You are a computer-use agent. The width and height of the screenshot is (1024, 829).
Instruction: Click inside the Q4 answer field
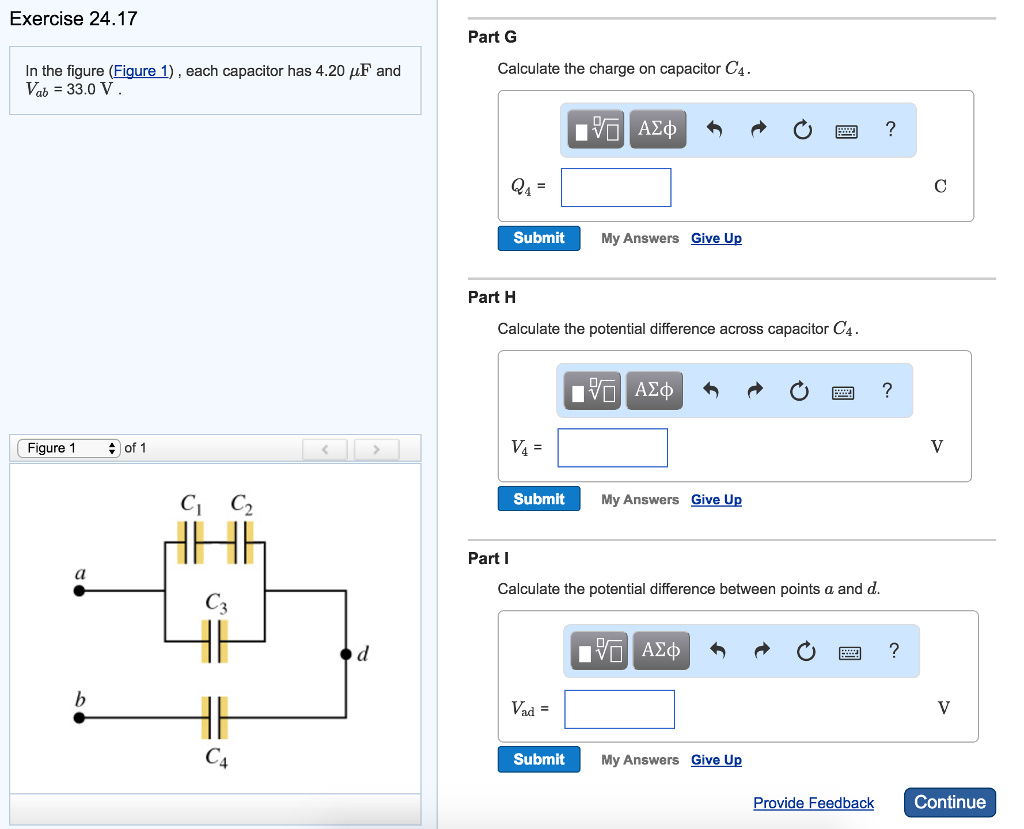coord(615,187)
